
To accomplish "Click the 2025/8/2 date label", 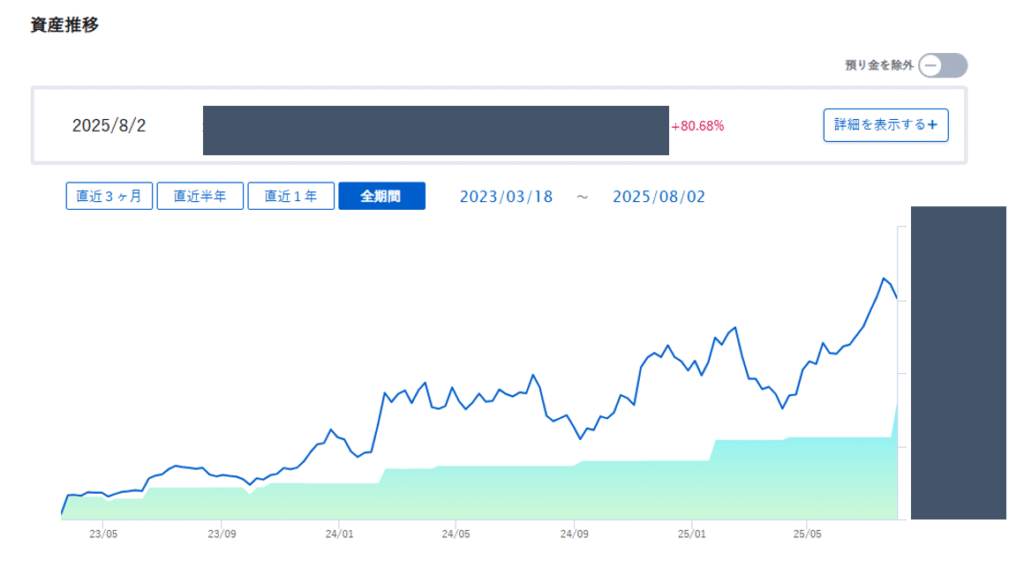I will click(109, 125).
